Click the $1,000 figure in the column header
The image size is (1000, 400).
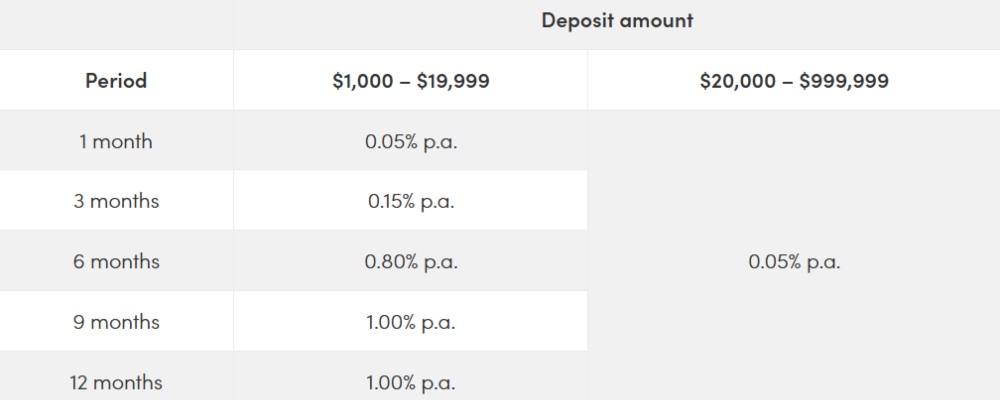363,81
